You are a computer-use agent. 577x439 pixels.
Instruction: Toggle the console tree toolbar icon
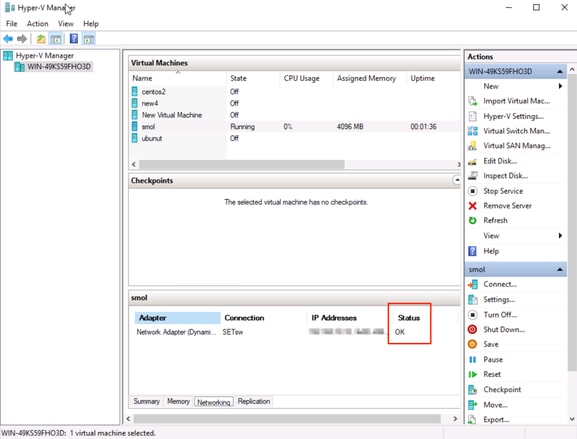click(56, 39)
